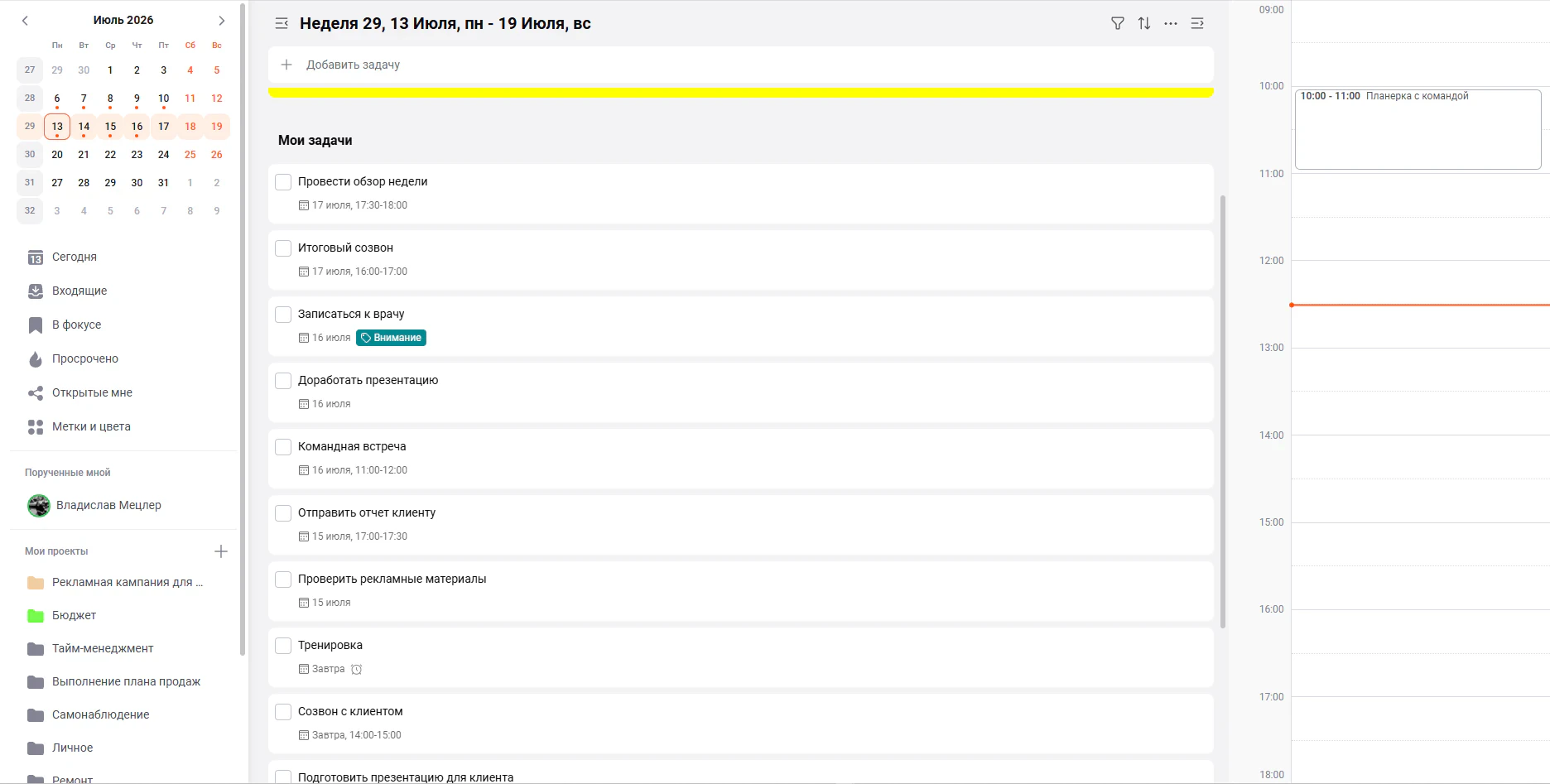Collapse the left sidebar panel icon
1550x784 pixels.
pyautogui.click(x=282, y=23)
